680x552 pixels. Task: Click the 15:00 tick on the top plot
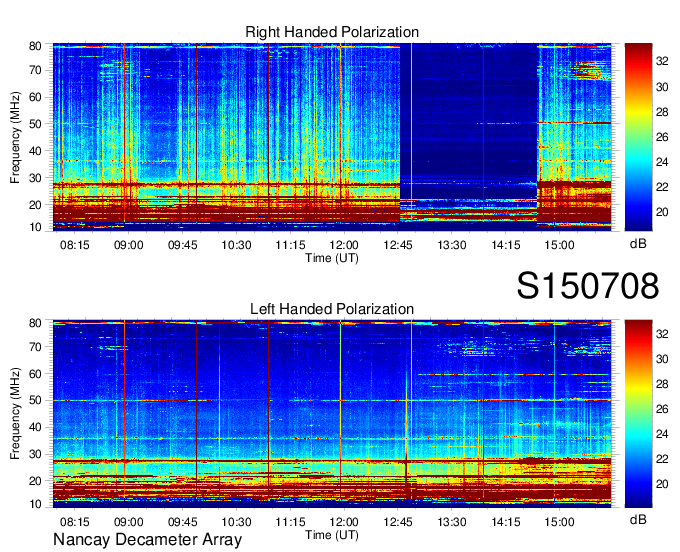pyautogui.click(x=559, y=245)
